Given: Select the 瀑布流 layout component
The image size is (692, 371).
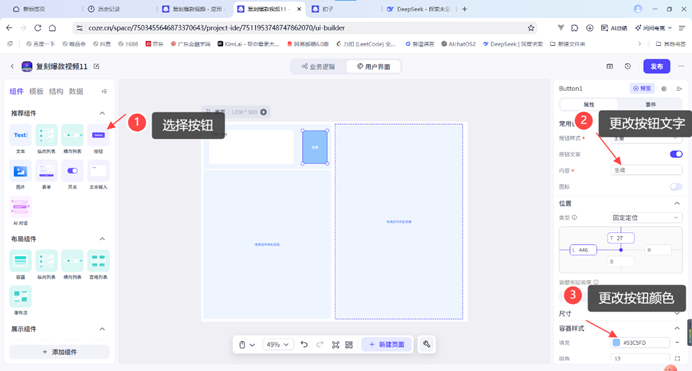Looking at the screenshot, I should point(20,296).
